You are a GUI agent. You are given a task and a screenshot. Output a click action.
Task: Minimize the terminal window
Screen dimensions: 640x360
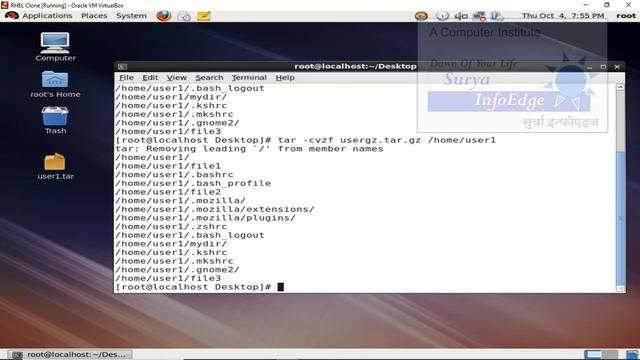coord(589,67)
